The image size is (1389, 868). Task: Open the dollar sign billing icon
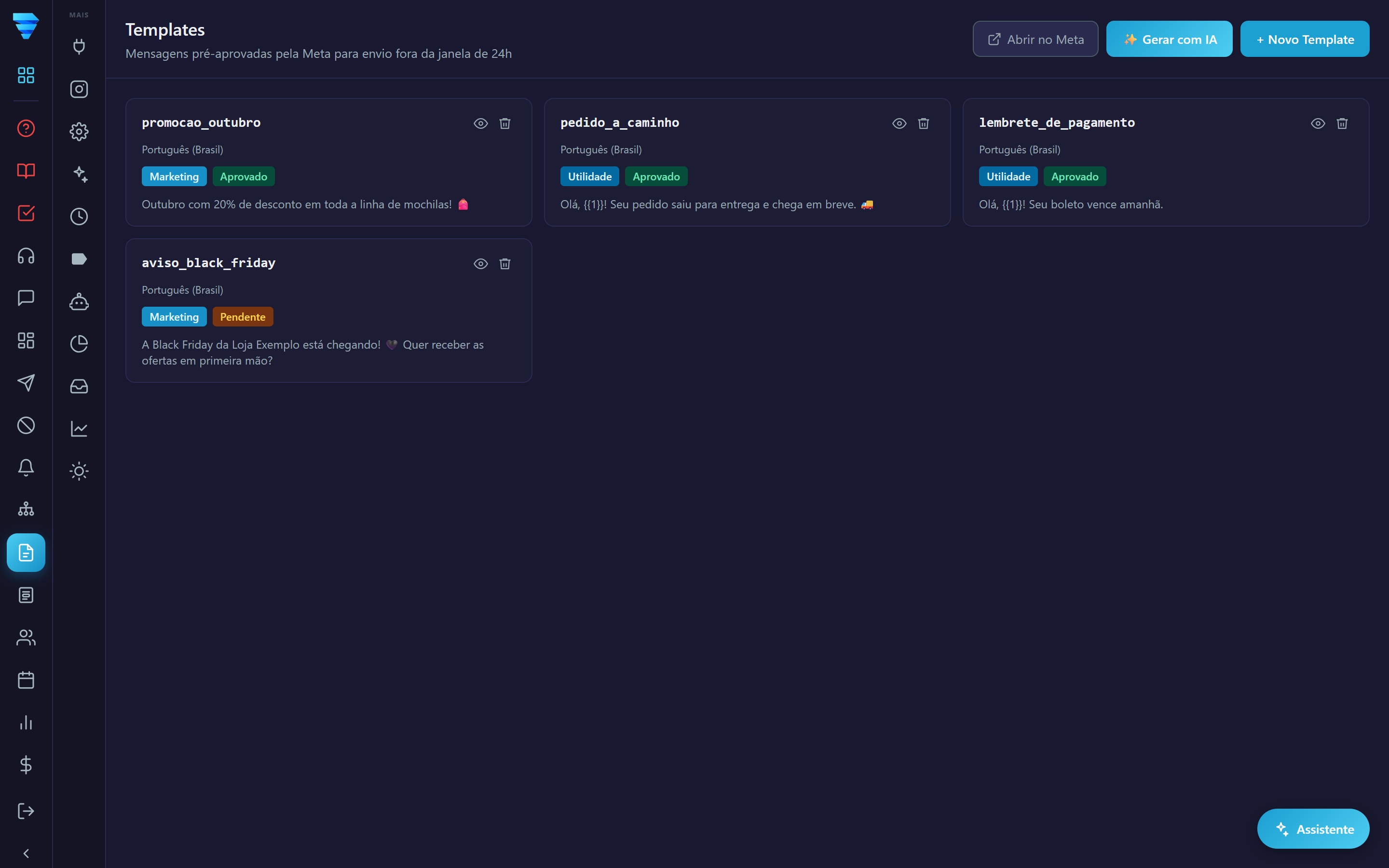pyautogui.click(x=26, y=765)
